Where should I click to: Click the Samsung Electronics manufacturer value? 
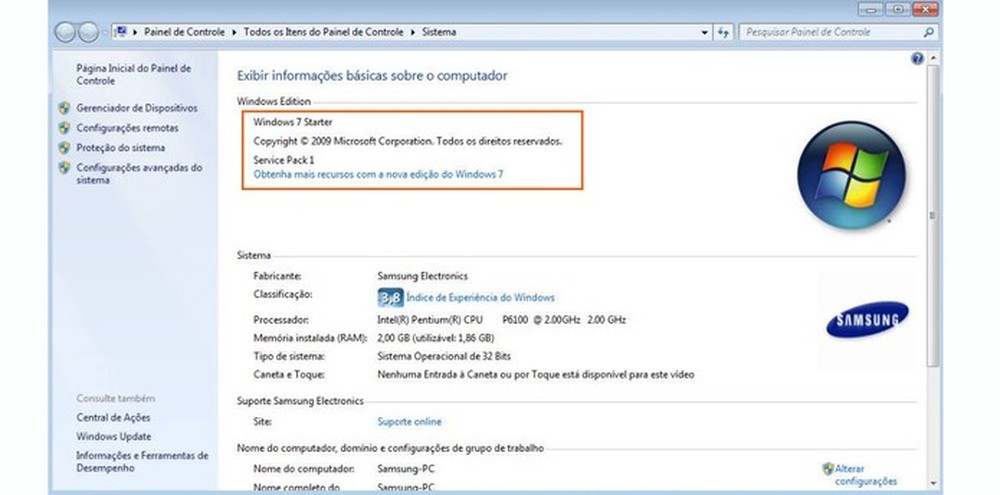422,276
